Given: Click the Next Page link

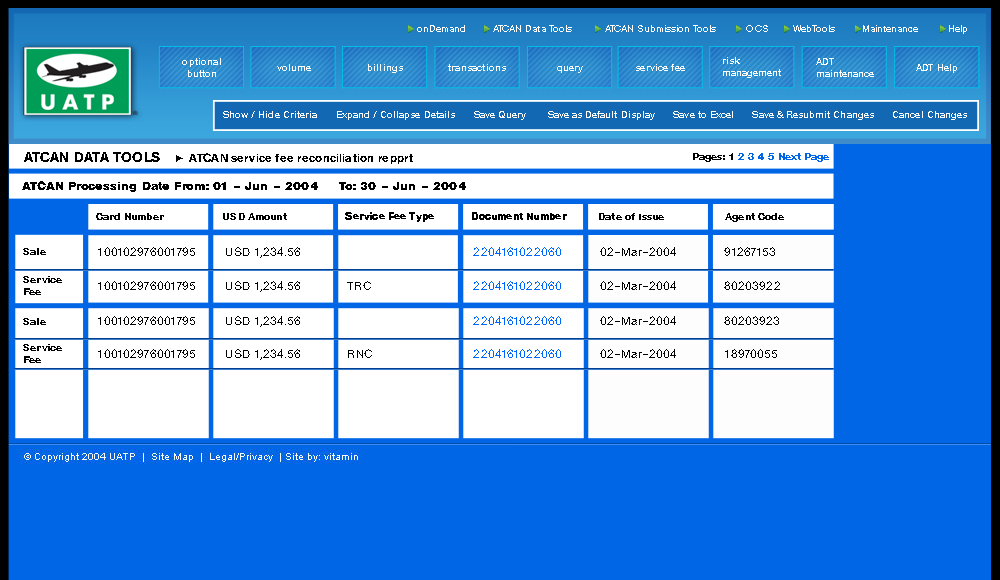Looking at the screenshot, I should point(803,157).
